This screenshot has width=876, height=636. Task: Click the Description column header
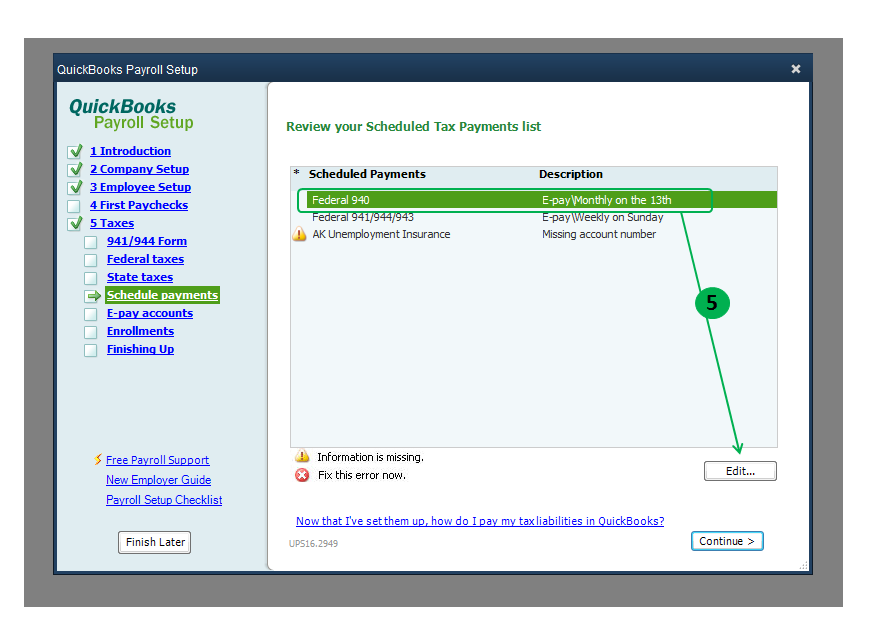tap(570, 174)
